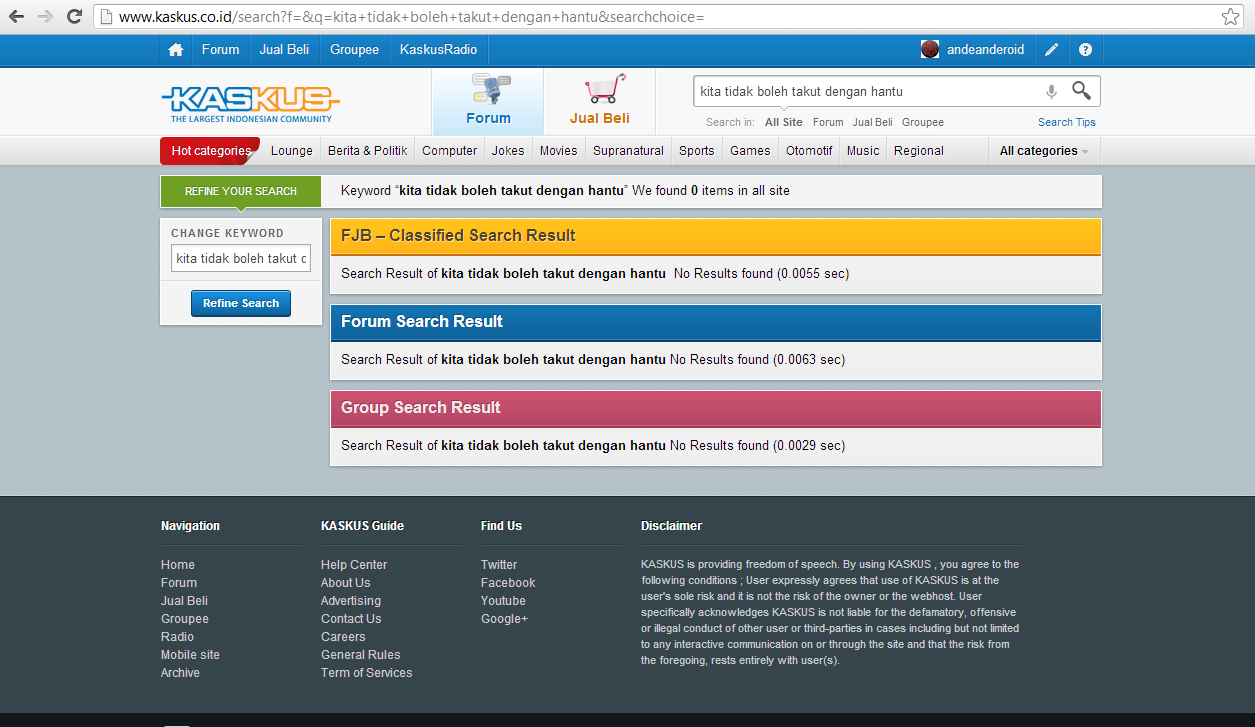The height and width of the screenshot is (727, 1255).
Task: Search in Groupee option
Action: pos(923,123)
